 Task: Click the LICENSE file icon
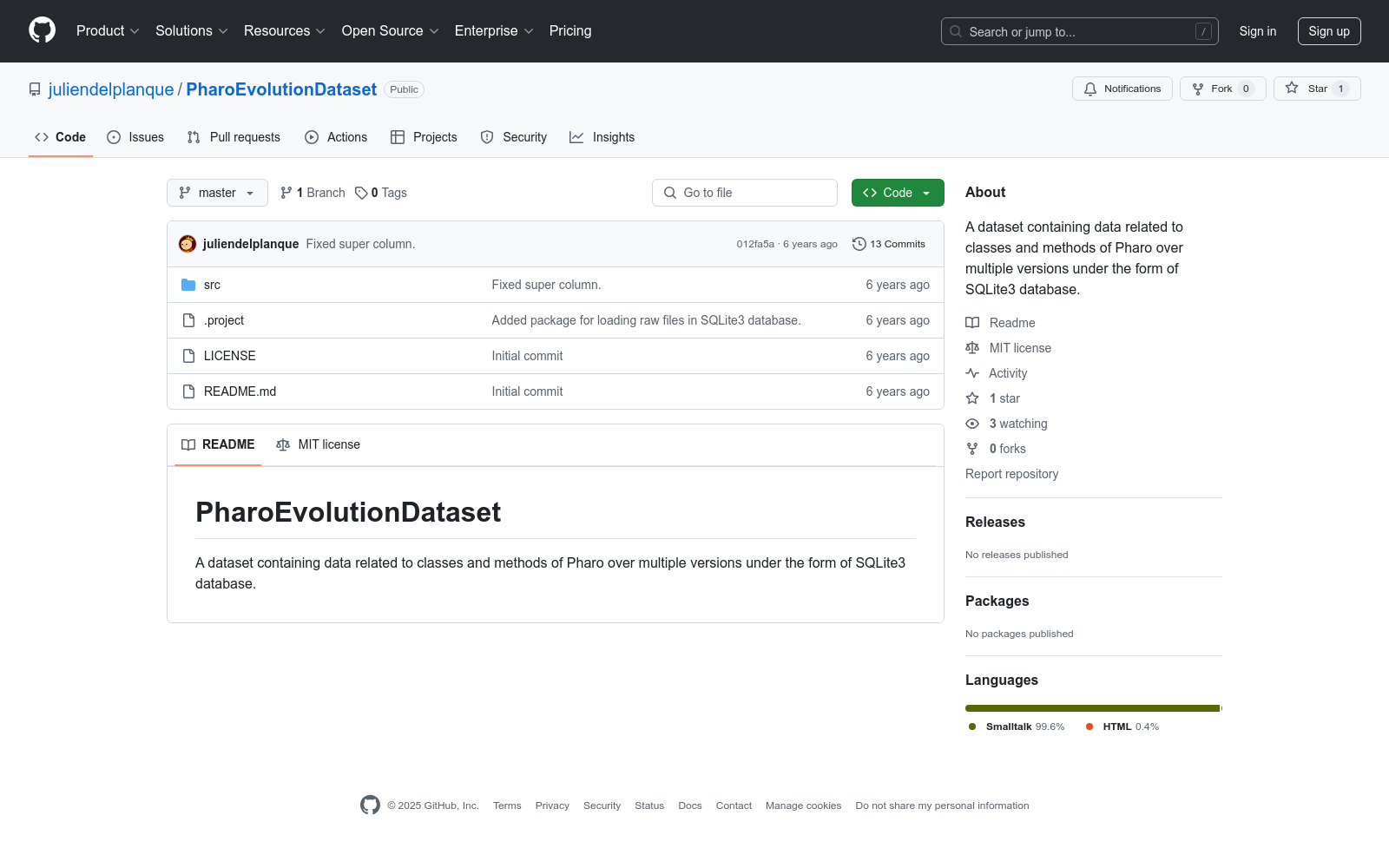click(188, 356)
